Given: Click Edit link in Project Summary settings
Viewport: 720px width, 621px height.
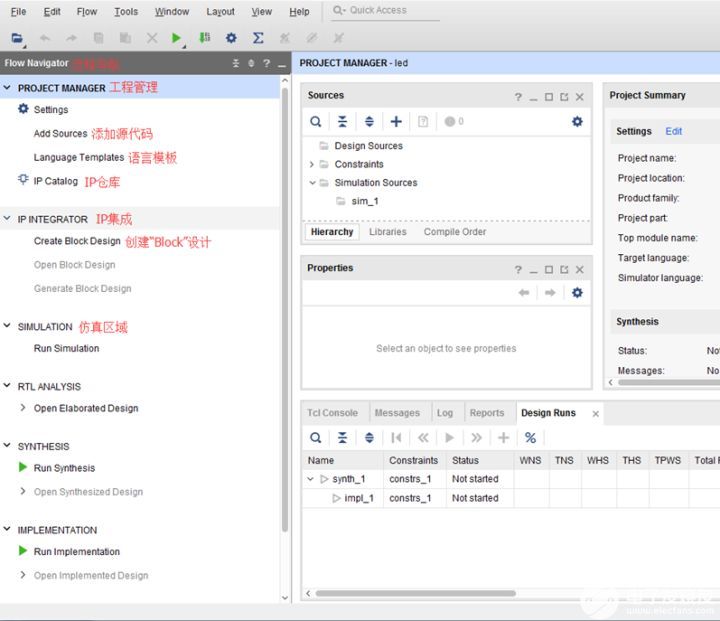Looking at the screenshot, I should click(674, 131).
